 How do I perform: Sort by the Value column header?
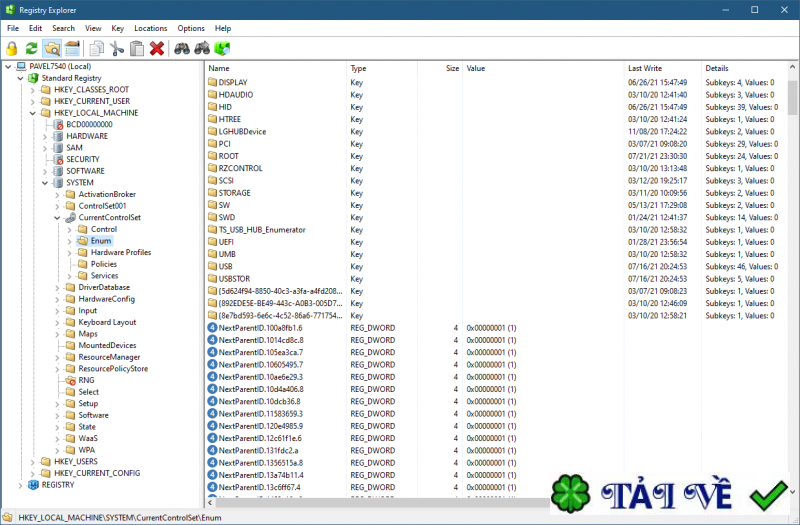pos(543,68)
